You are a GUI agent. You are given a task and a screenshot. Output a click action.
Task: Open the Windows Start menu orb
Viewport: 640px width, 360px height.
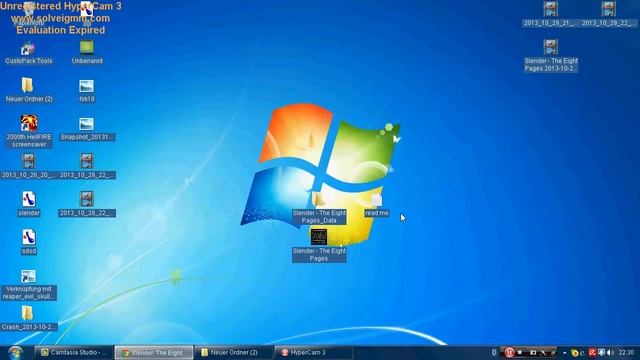tap(16, 352)
